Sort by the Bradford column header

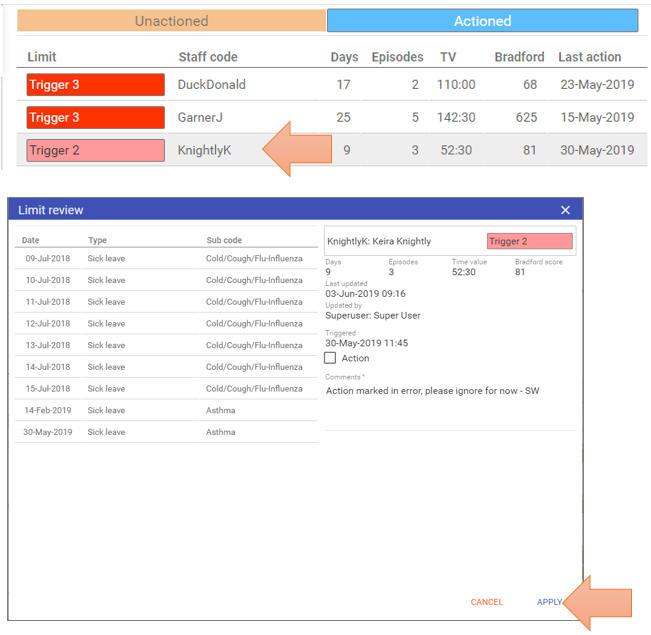click(x=517, y=57)
